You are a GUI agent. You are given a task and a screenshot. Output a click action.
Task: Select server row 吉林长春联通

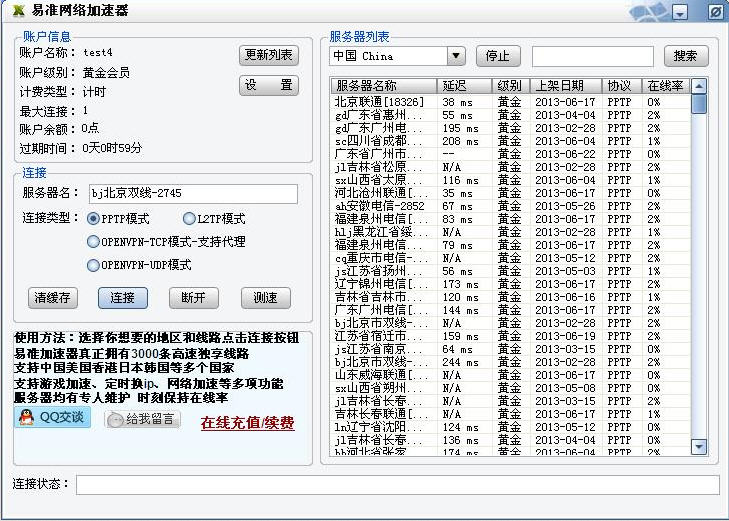(x=510, y=414)
